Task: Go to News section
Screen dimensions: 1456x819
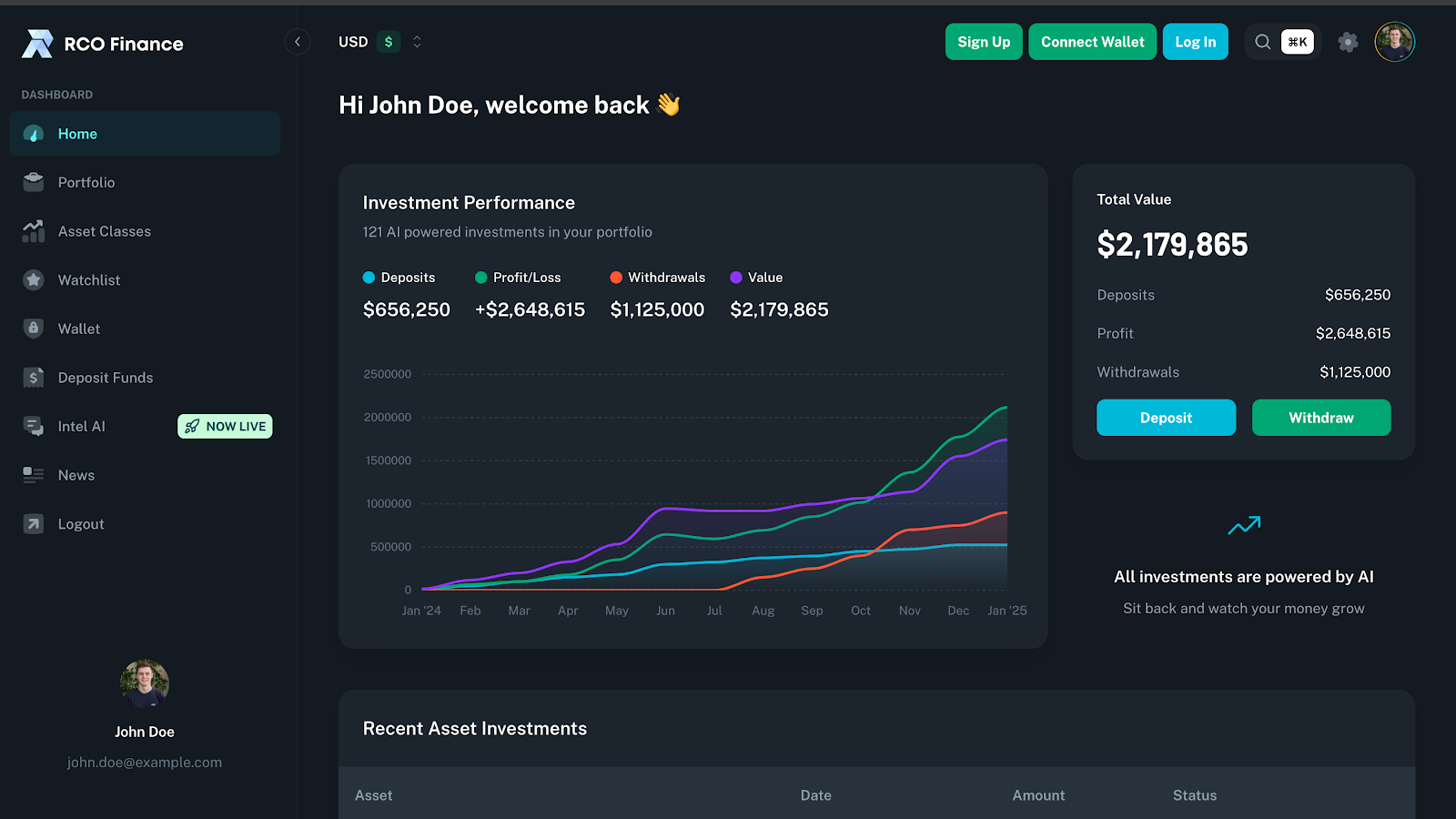Action: pyautogui.click(x=145, y=475)
